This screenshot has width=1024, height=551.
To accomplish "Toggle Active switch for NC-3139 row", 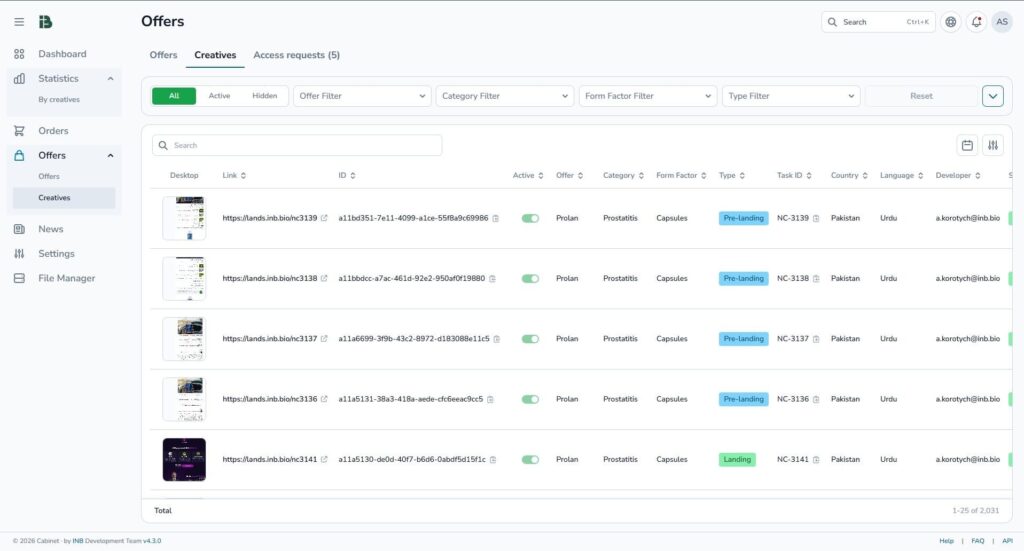I will coord(530,218).
